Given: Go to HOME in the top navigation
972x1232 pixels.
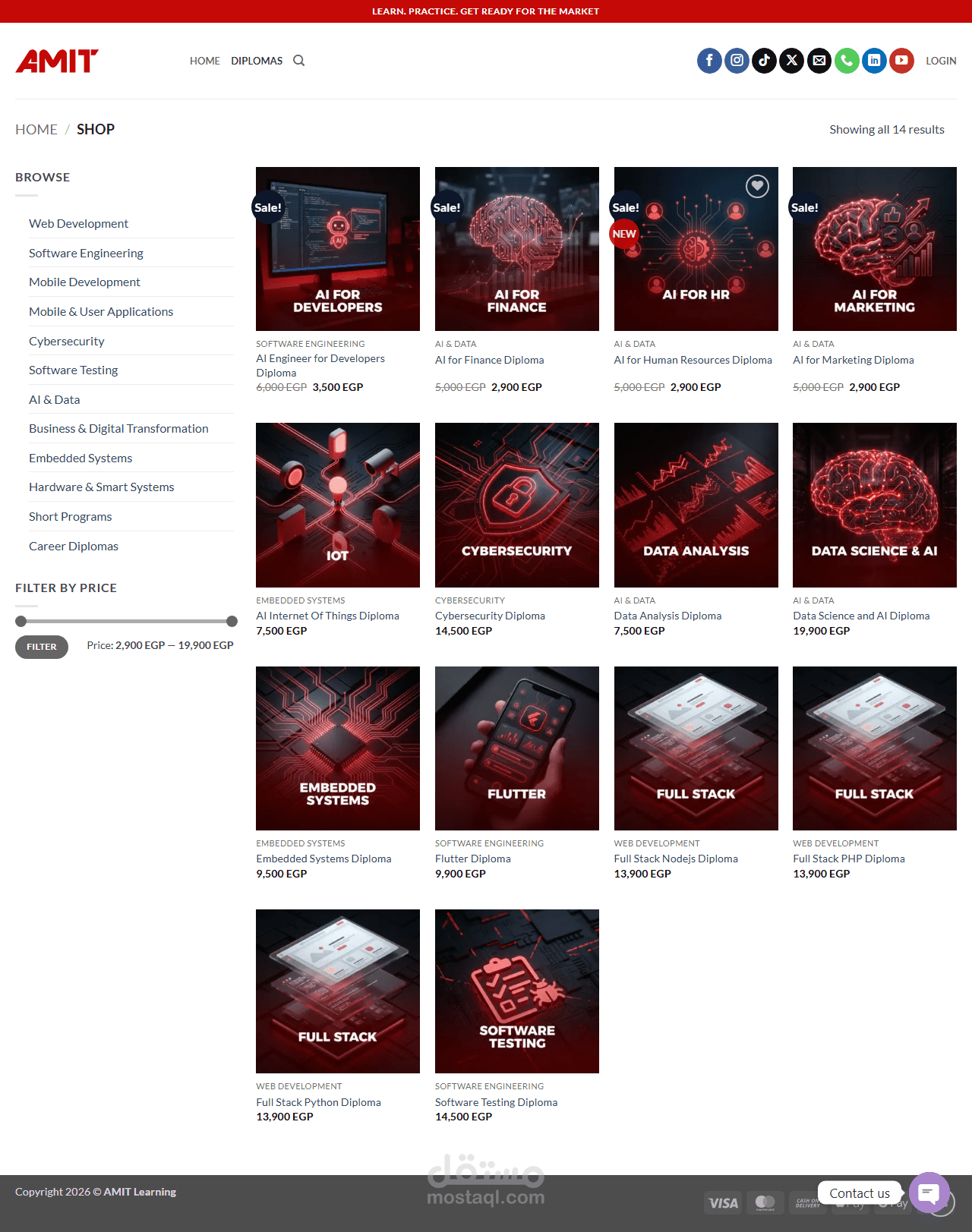Looking at the screenshot, I should click(205, 61).
